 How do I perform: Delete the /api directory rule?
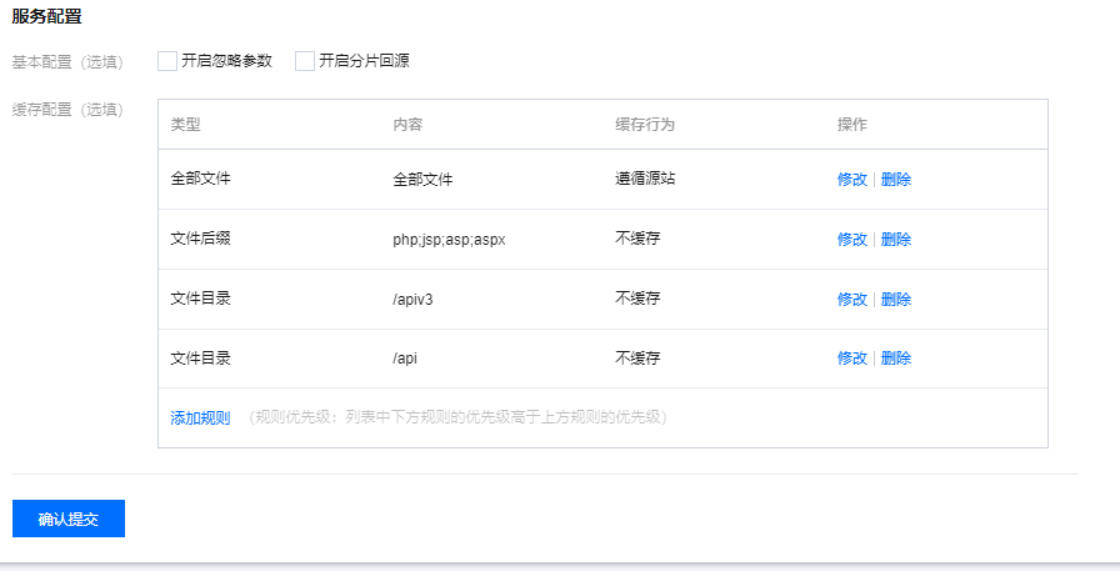coord(896,358)
